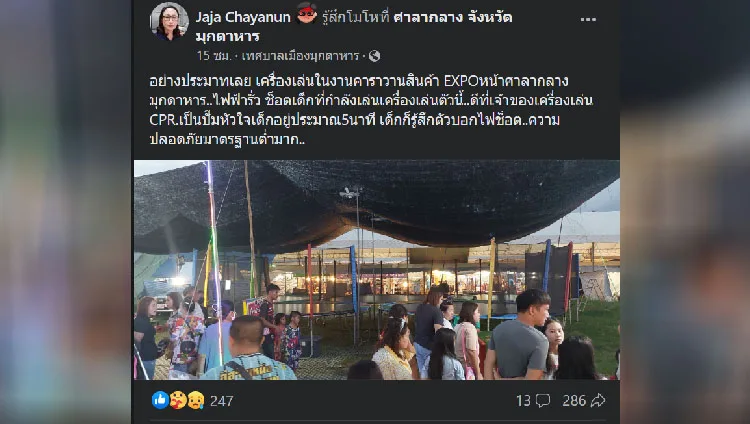Click the trampoline area in the photo
The width and height of the screenshot is (750, 424).
pyautogui.click(x=330, y=306)
